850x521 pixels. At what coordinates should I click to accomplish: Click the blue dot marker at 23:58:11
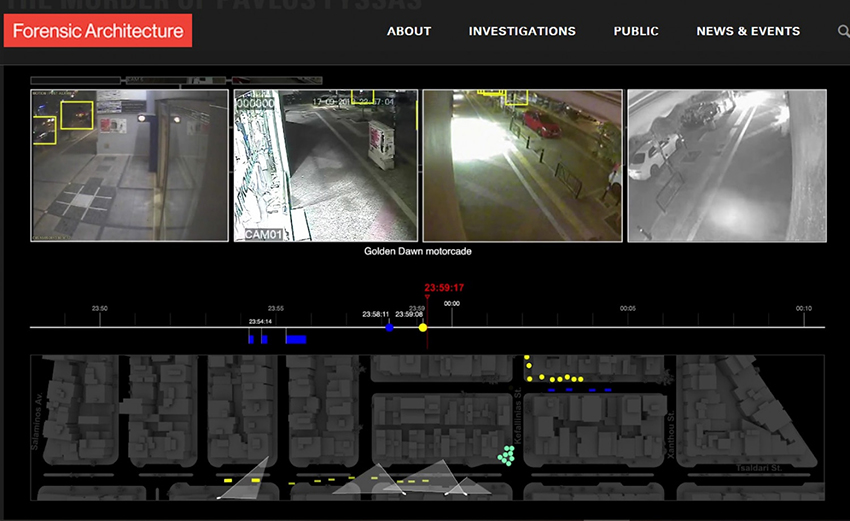point(389,327)
